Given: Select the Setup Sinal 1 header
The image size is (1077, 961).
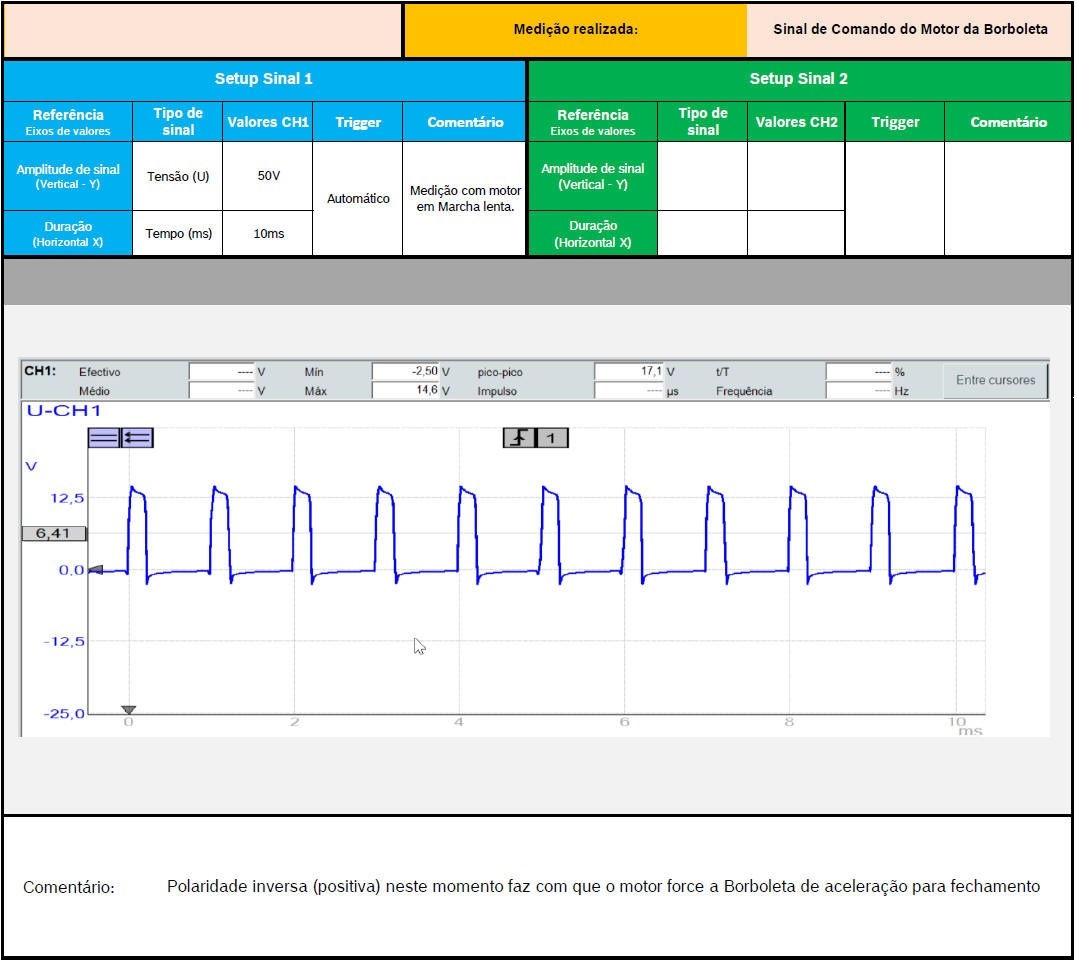Looking at the screenshot, I should coord(264,79).
